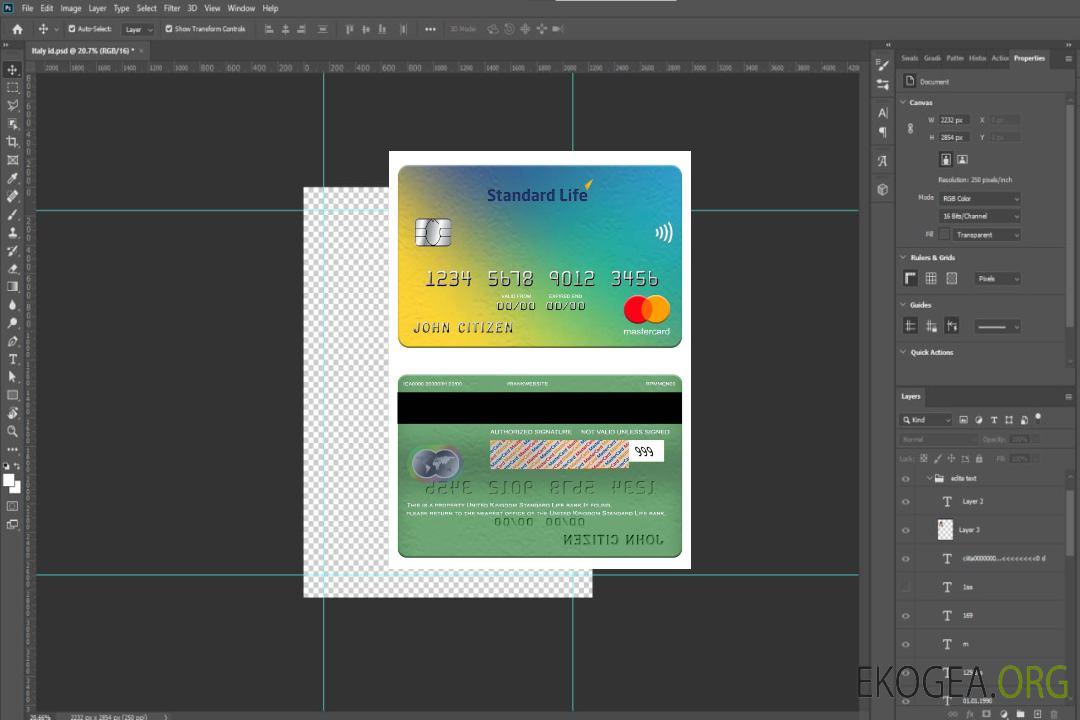The width and height of the screenshot is (1080, 720).
Task: Open the File menu
Action: (x=28, y=8)
